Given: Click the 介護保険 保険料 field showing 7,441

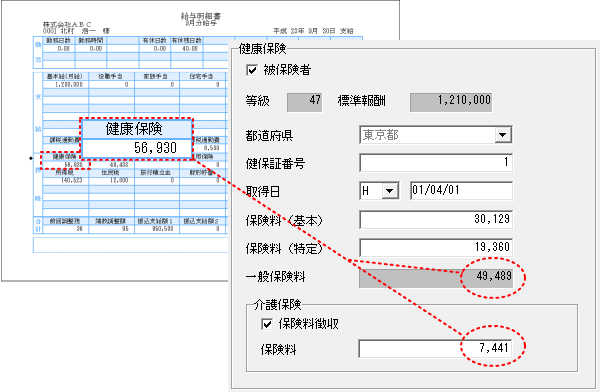Looking at the screenshot, I should pos(435,348).
